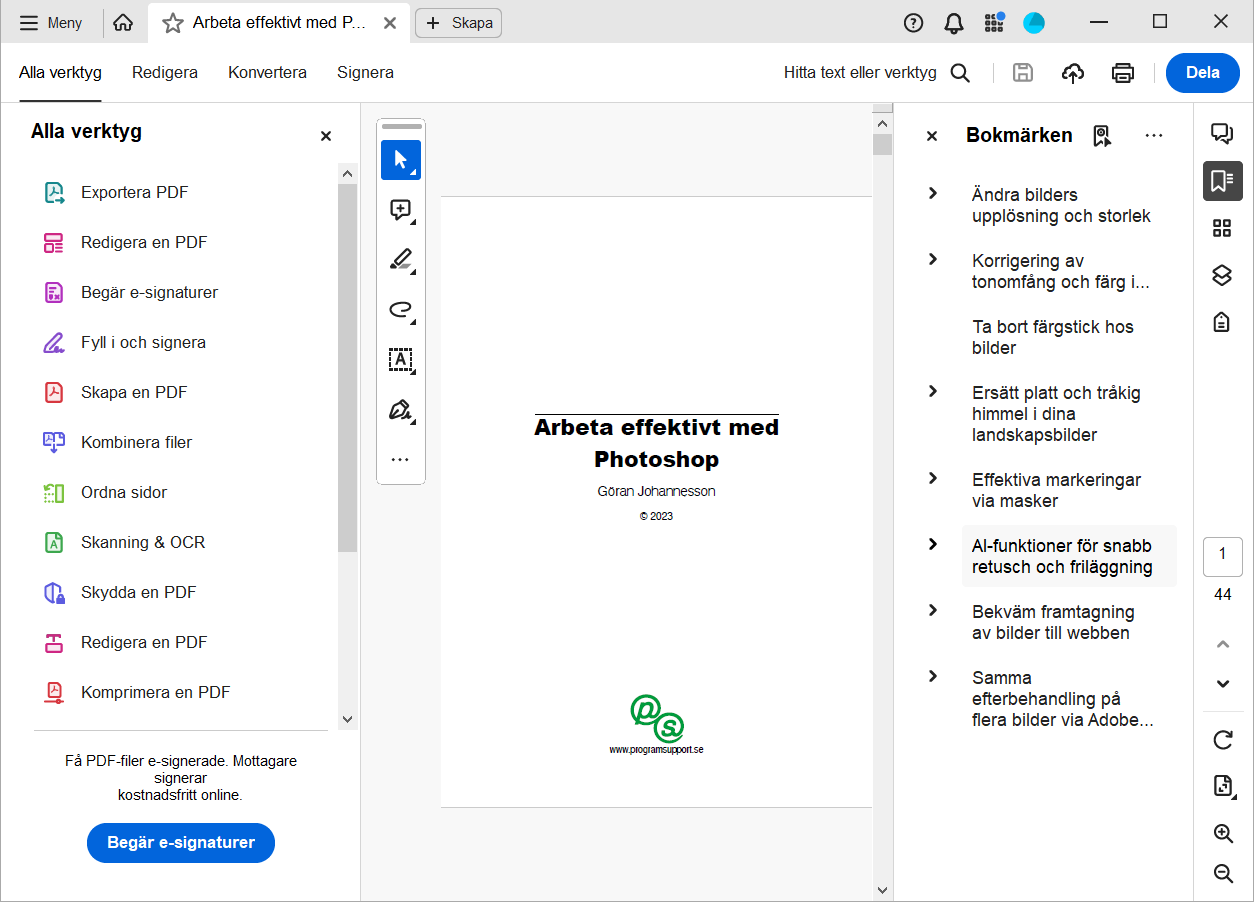Switch to the Konvertera tab
The height and width of the screenshot is (902, 1254).
pos(267,73)
